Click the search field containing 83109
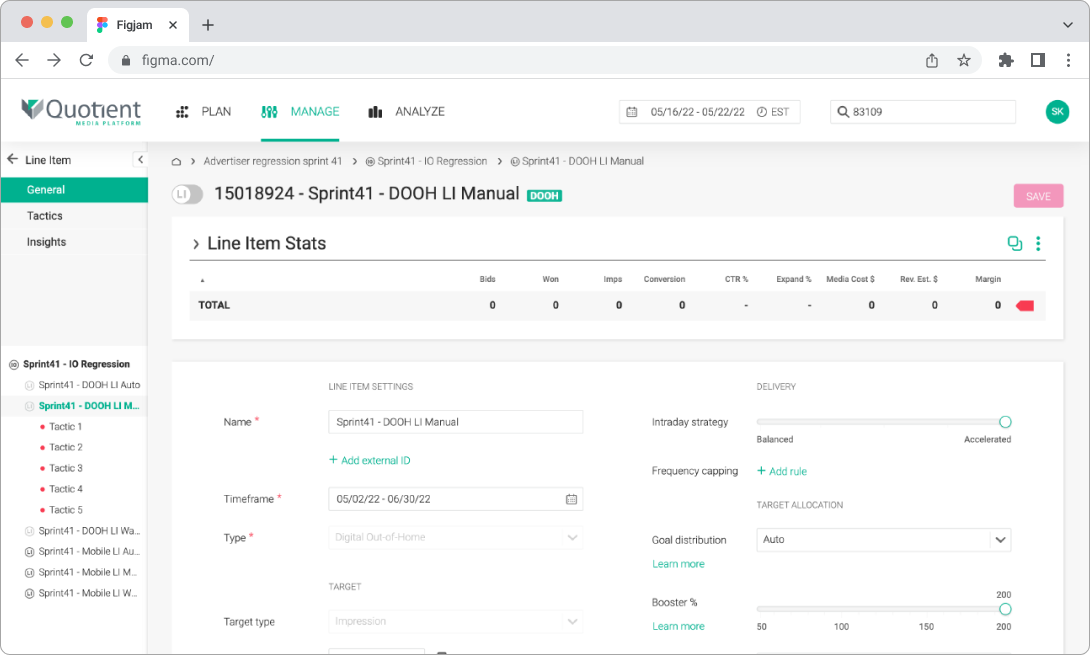 (x=922, y=112)
